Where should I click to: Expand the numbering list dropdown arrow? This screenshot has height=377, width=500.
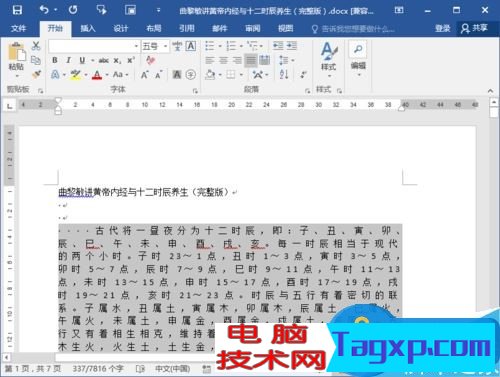(x=241, y=46)
